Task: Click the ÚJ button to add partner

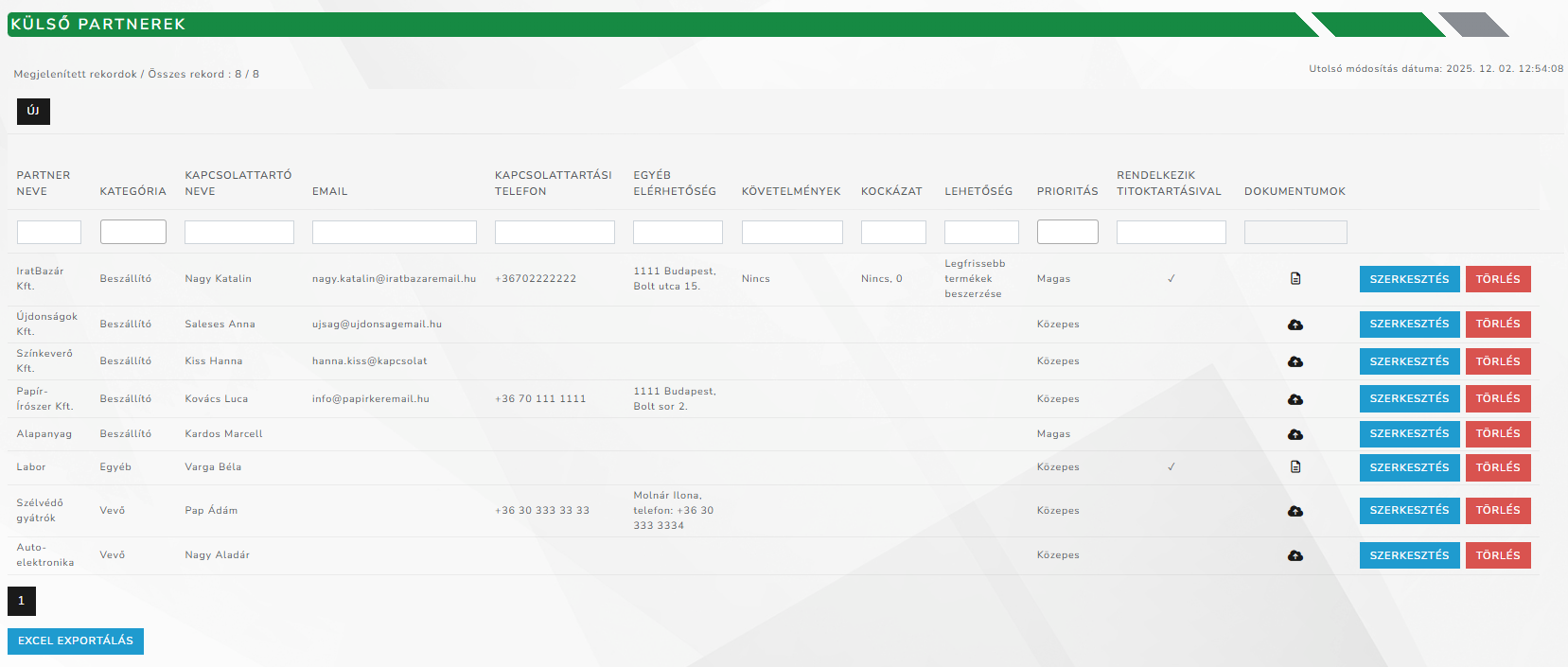Action: click(33, 112)
